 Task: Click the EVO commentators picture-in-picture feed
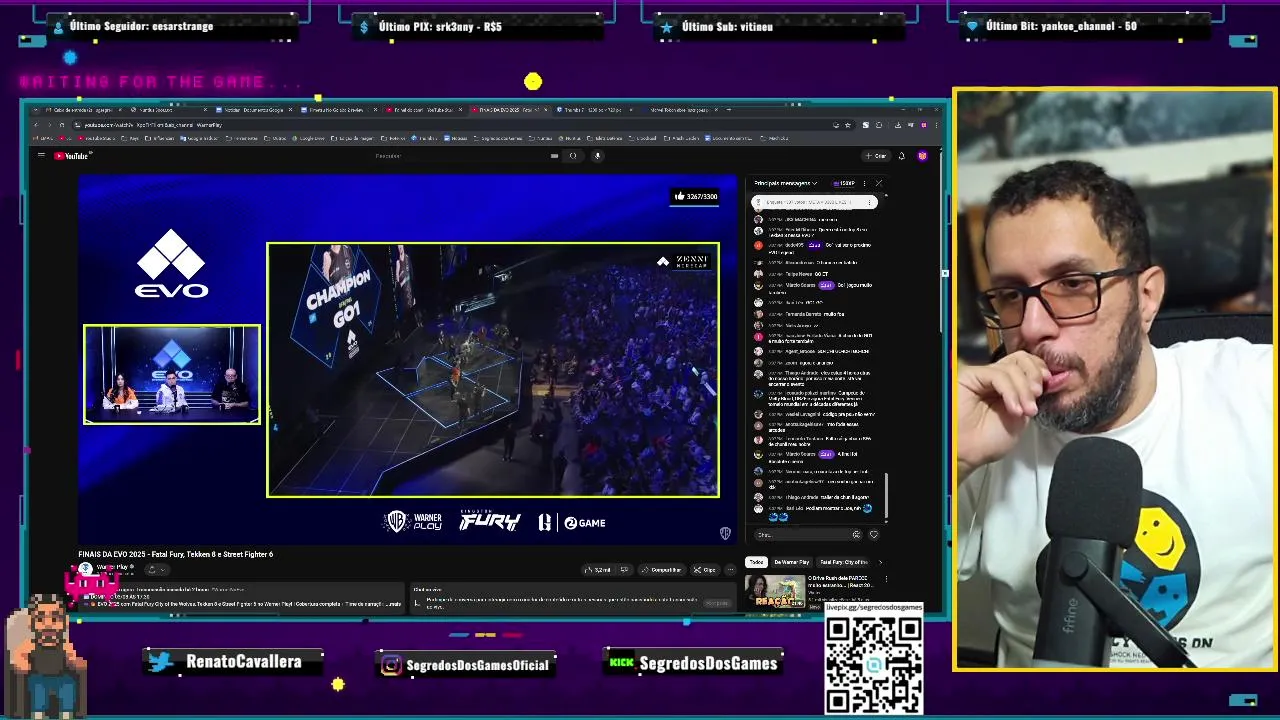[x=172, y=375]
